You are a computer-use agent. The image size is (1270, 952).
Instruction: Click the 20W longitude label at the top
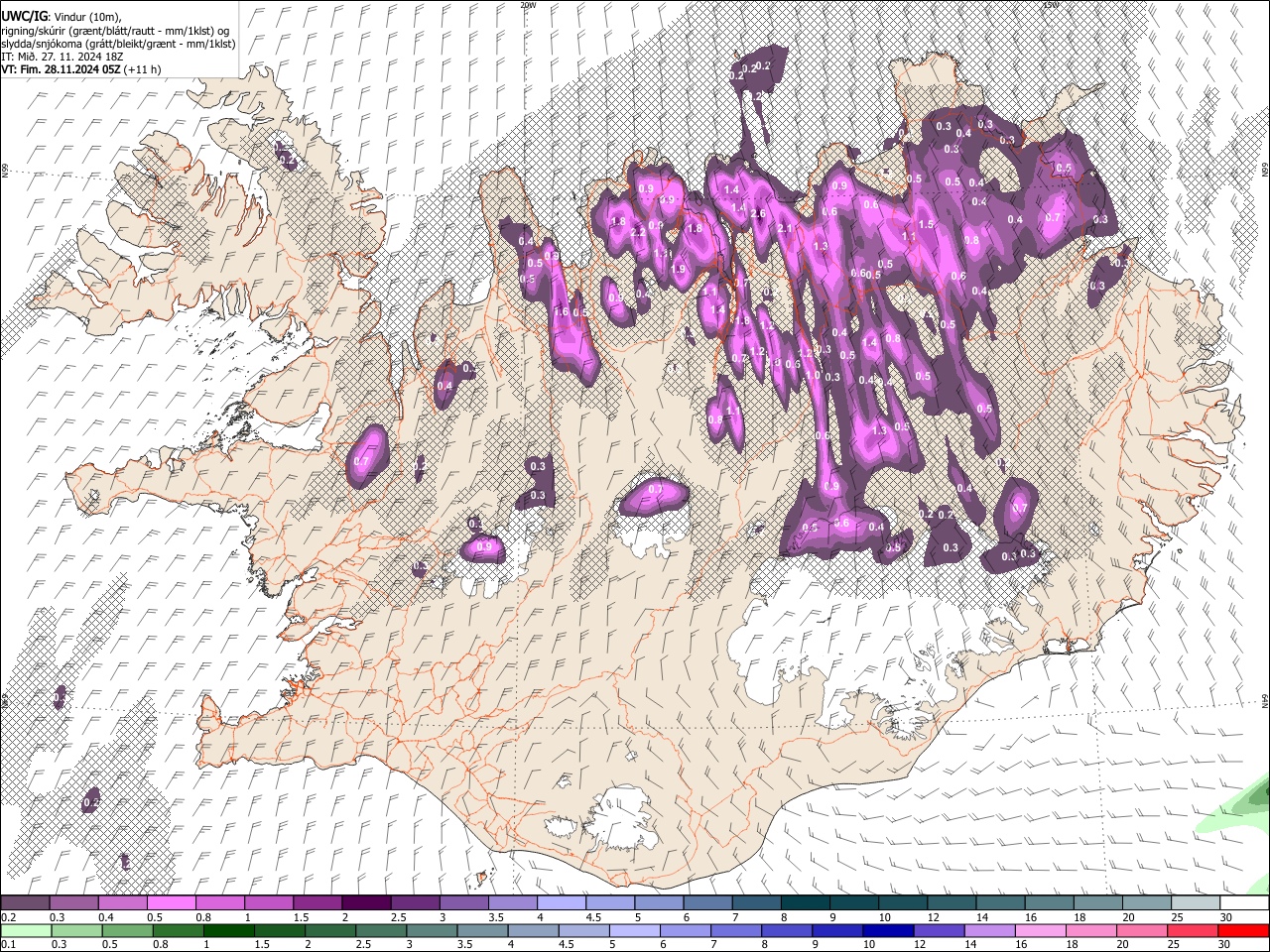coord(528,5)
